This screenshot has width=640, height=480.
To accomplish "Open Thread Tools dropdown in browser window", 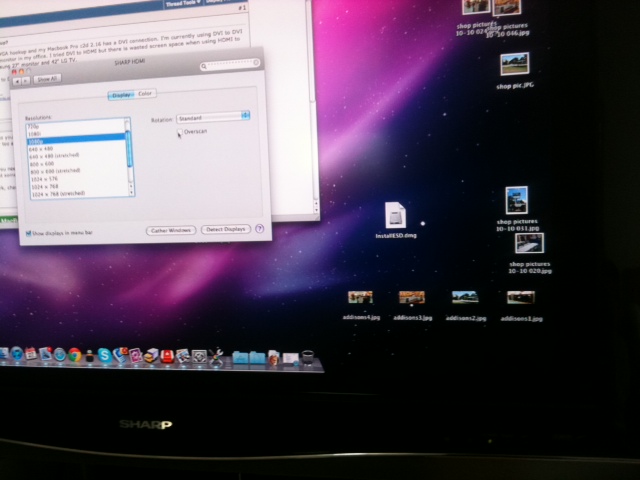I will (182, 4).
